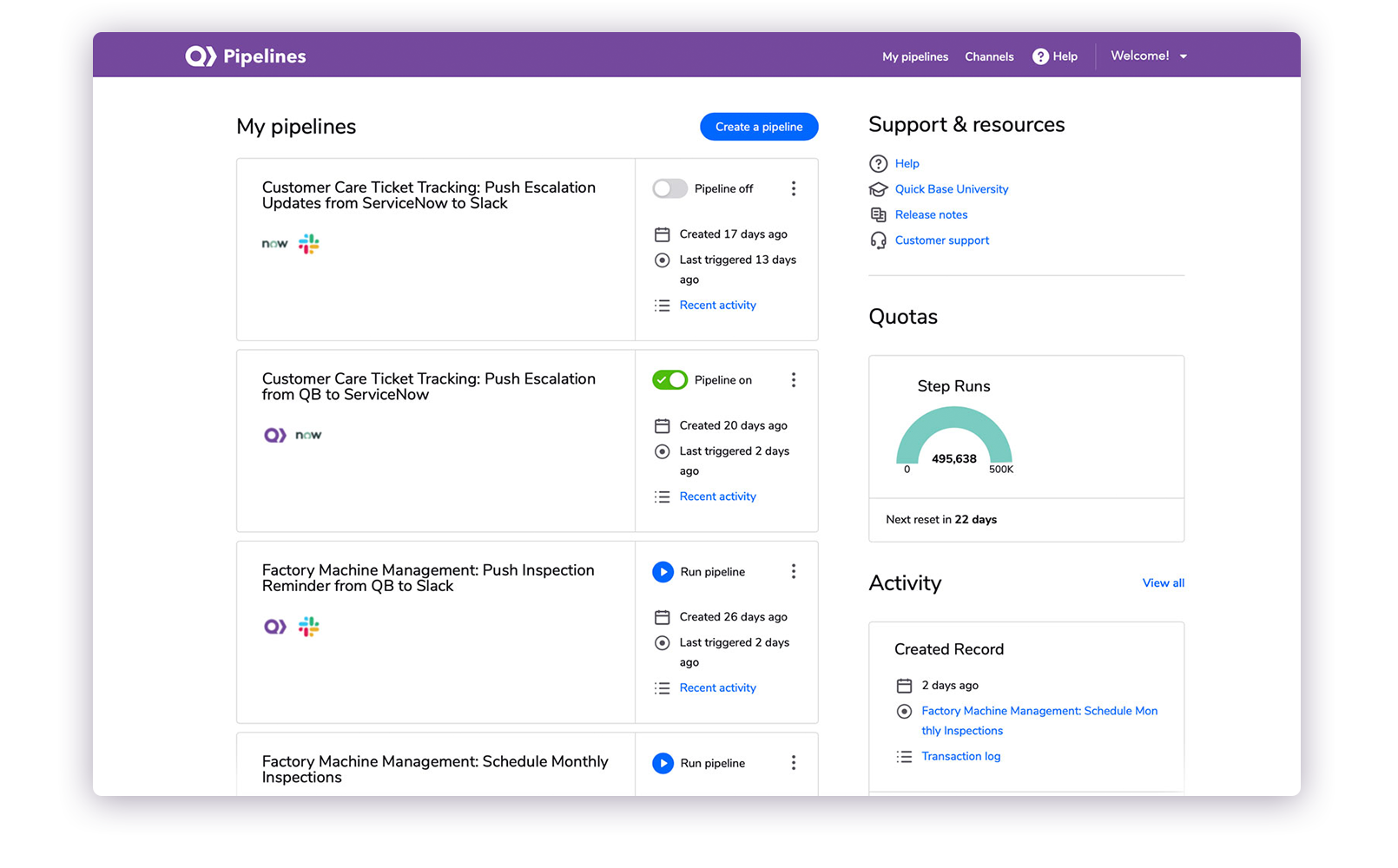Viewport: 1398px width, 868px height.
Task: Click Quickbase icon on Push Inspection Reminder pipeline
Action: pyautogui.click(x=275, y=626)
